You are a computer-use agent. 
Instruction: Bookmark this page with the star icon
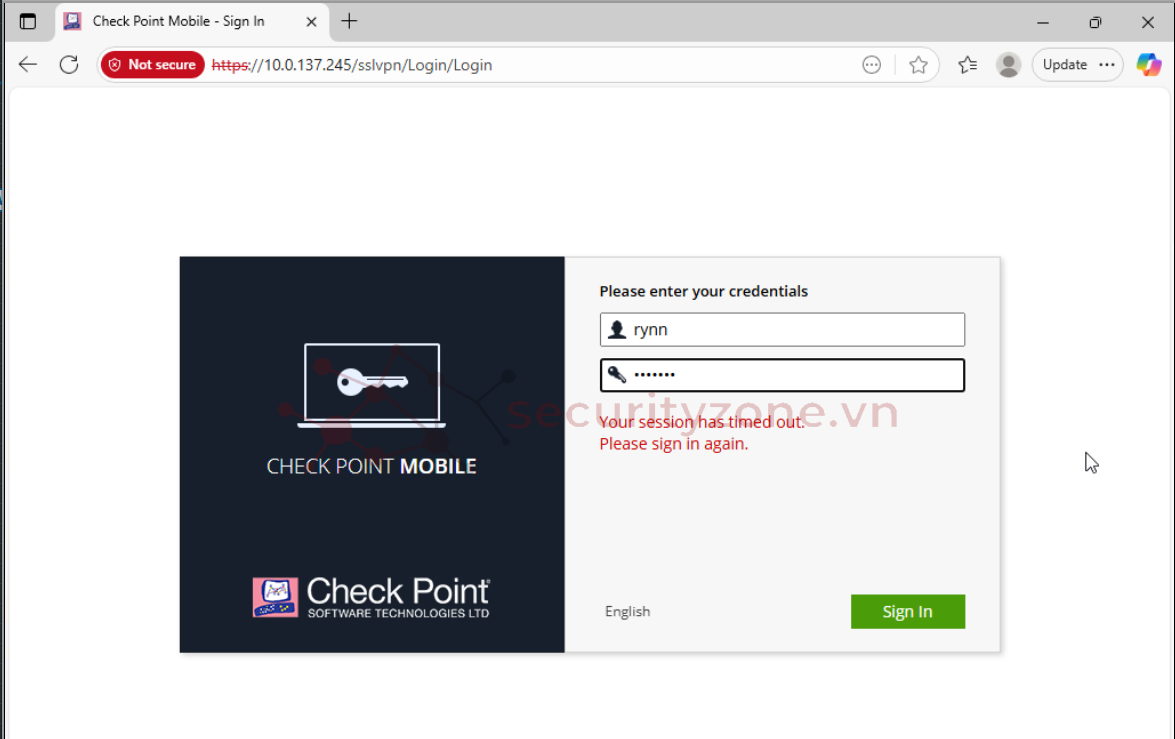click(918, 65)
